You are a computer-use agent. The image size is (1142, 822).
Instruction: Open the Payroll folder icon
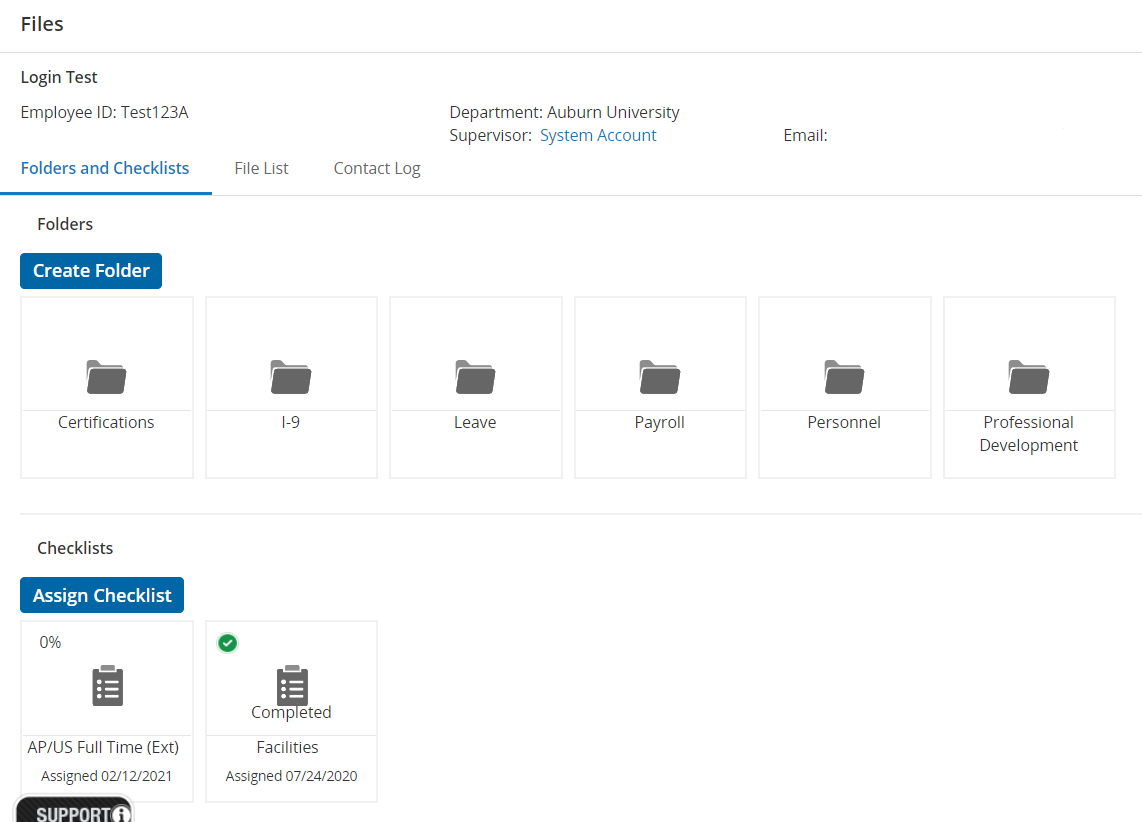tap(660, 377)
